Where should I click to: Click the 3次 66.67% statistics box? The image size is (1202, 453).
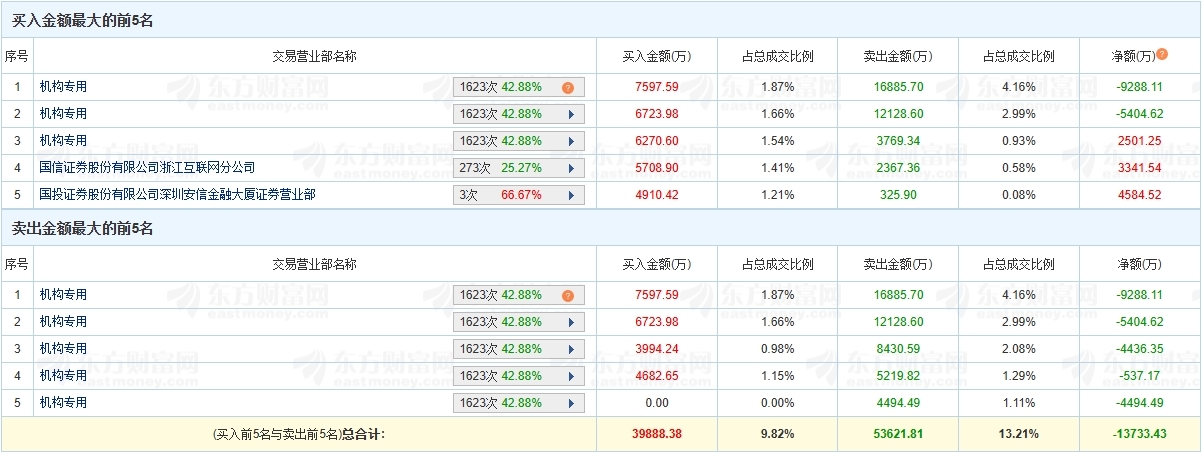(x=508, y=195)
